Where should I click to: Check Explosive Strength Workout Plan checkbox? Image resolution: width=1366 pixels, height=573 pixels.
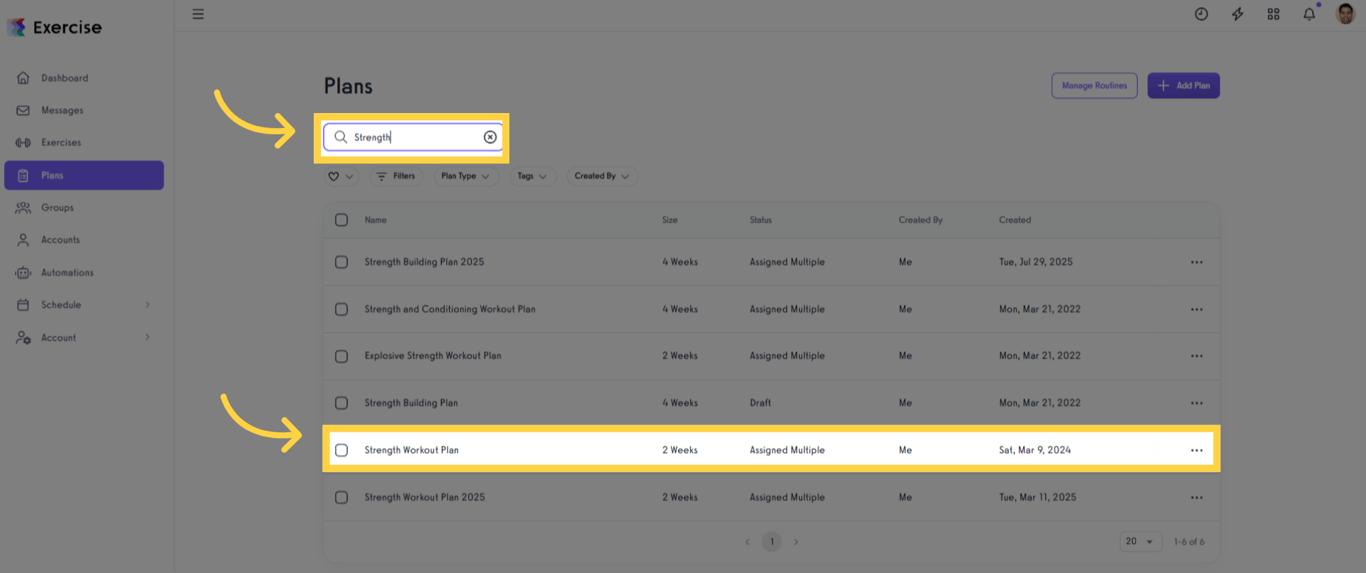[x=341, y=356]
